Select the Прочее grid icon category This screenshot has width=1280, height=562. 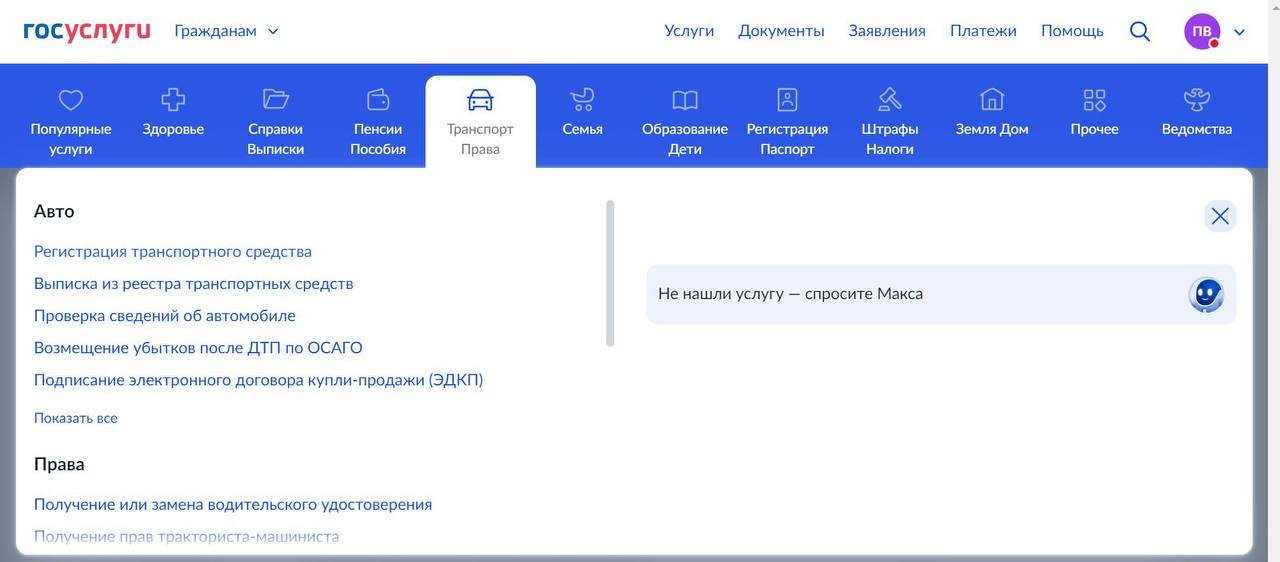click(x=1095, y=99)
